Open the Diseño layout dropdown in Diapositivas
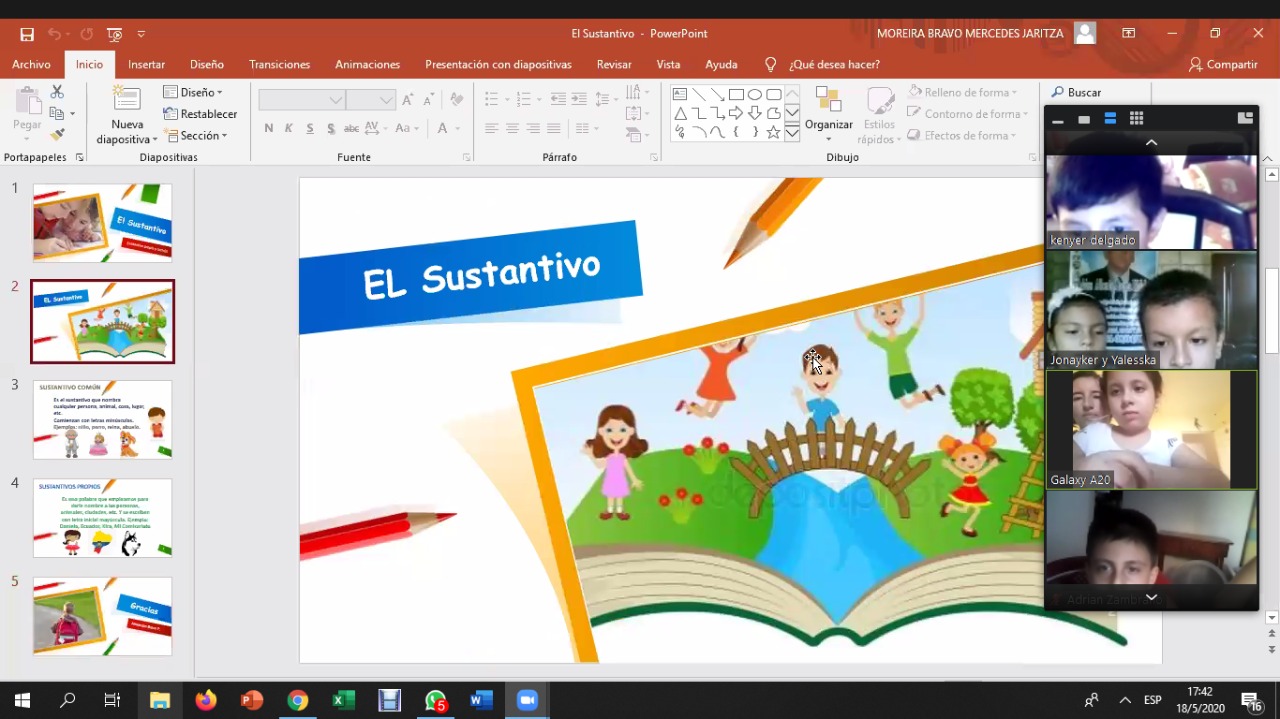Screen dimensions: 1280x719 point(193,92)
